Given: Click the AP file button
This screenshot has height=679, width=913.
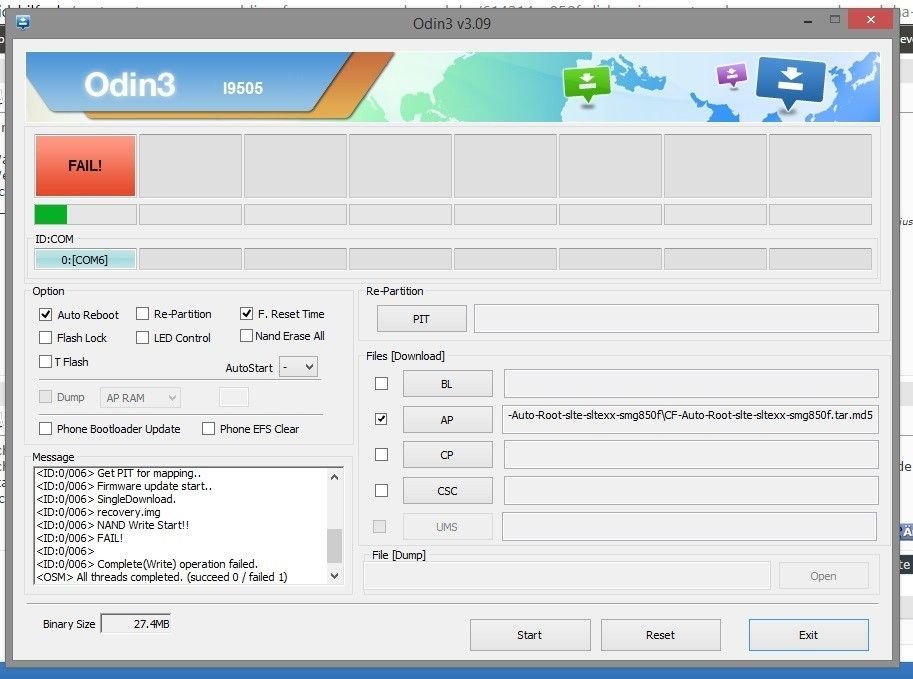Looking at the screenshot, I should [x=447, y=419].
